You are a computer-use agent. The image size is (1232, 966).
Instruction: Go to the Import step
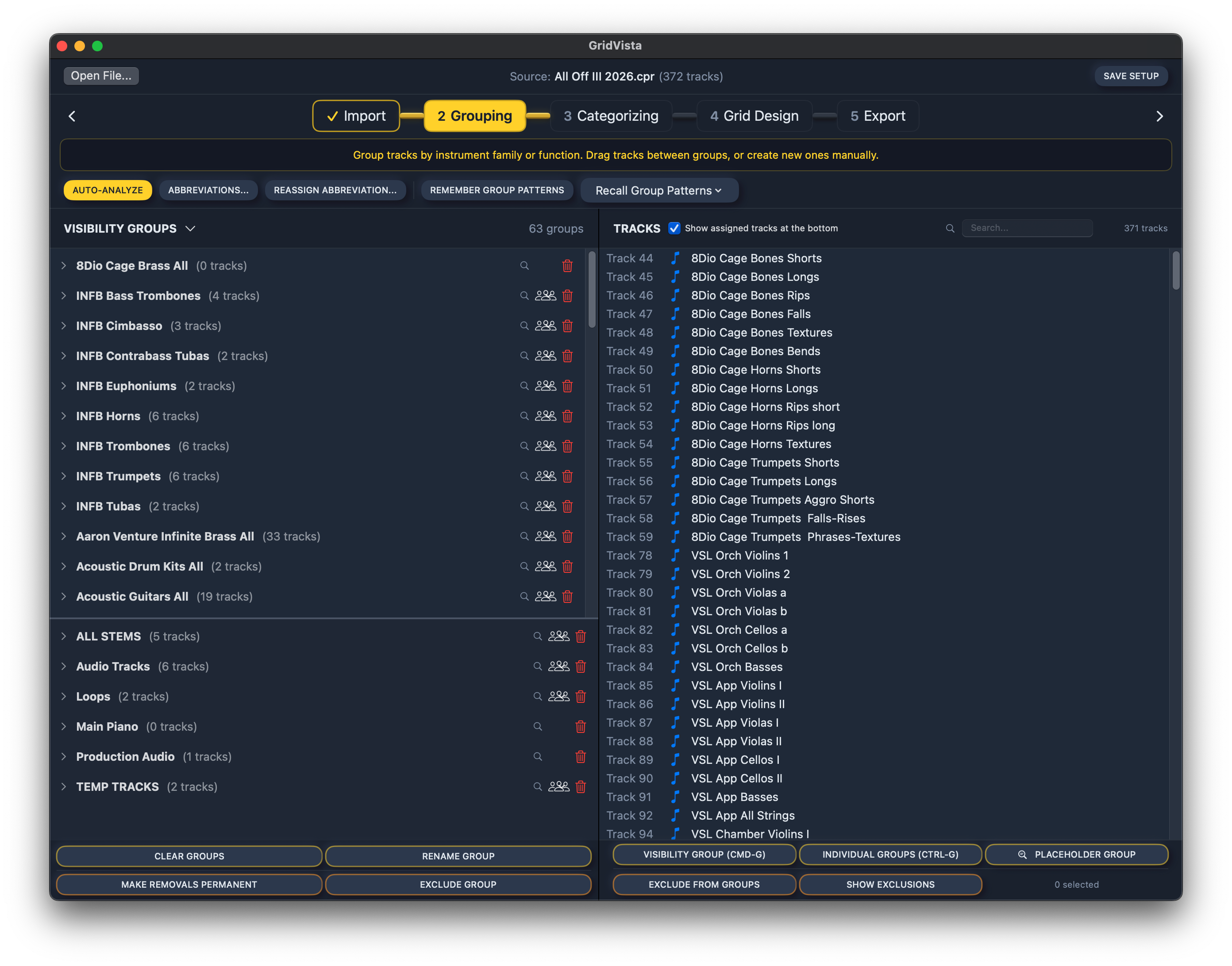[x=356, y=116]
